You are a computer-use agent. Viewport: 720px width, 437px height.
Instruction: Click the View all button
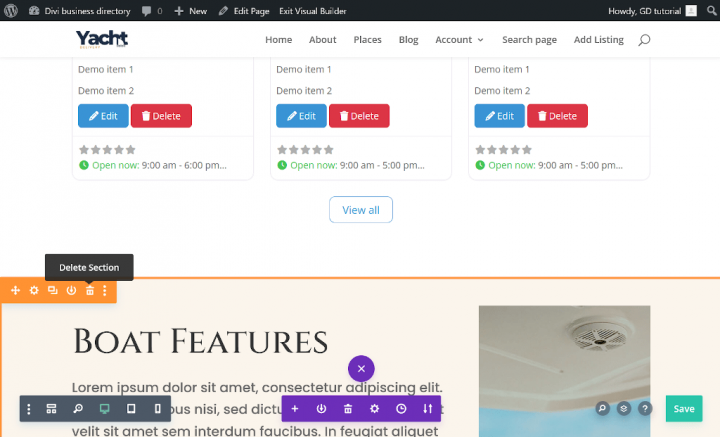tap(360, 210)
